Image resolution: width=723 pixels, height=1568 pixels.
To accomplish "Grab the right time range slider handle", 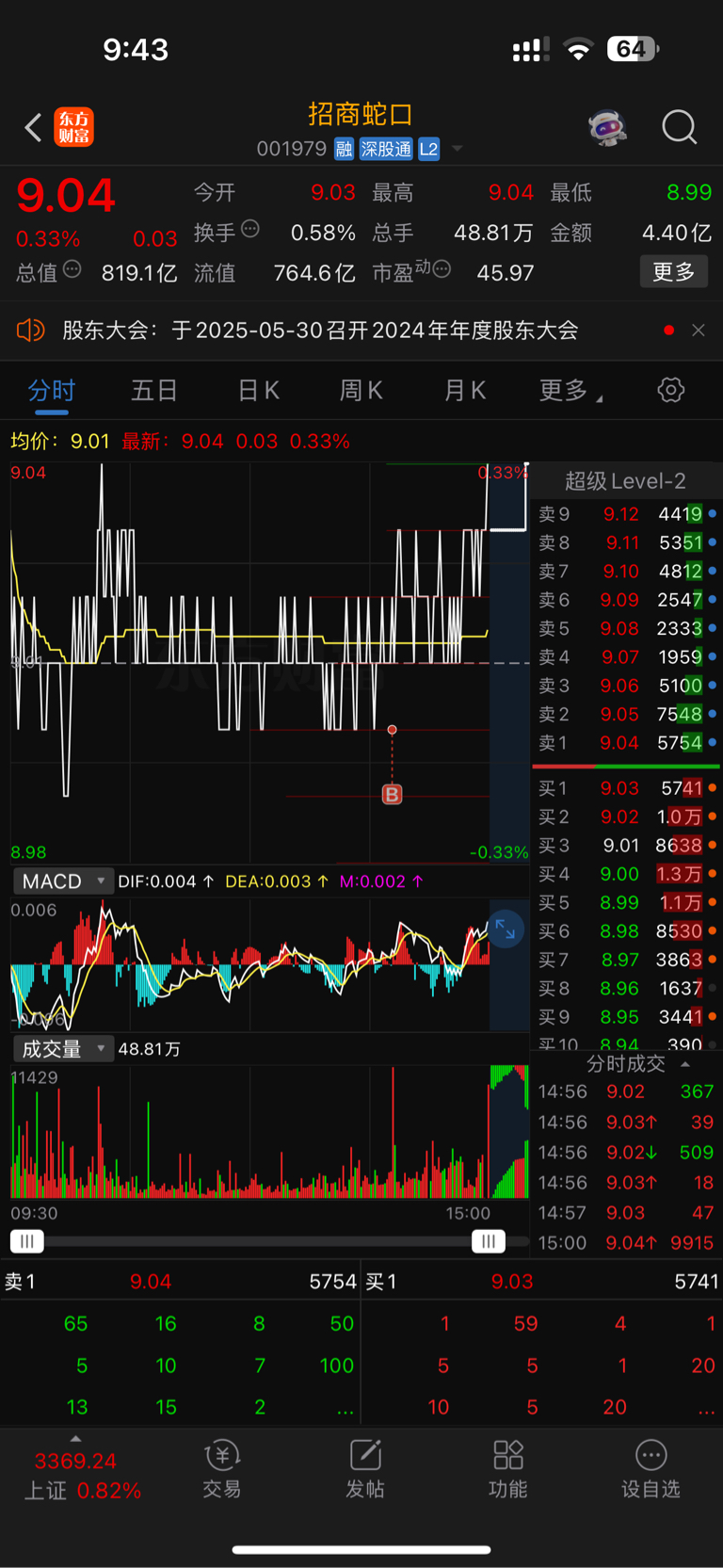I will pyautogui.click(x=488, y=1241).
